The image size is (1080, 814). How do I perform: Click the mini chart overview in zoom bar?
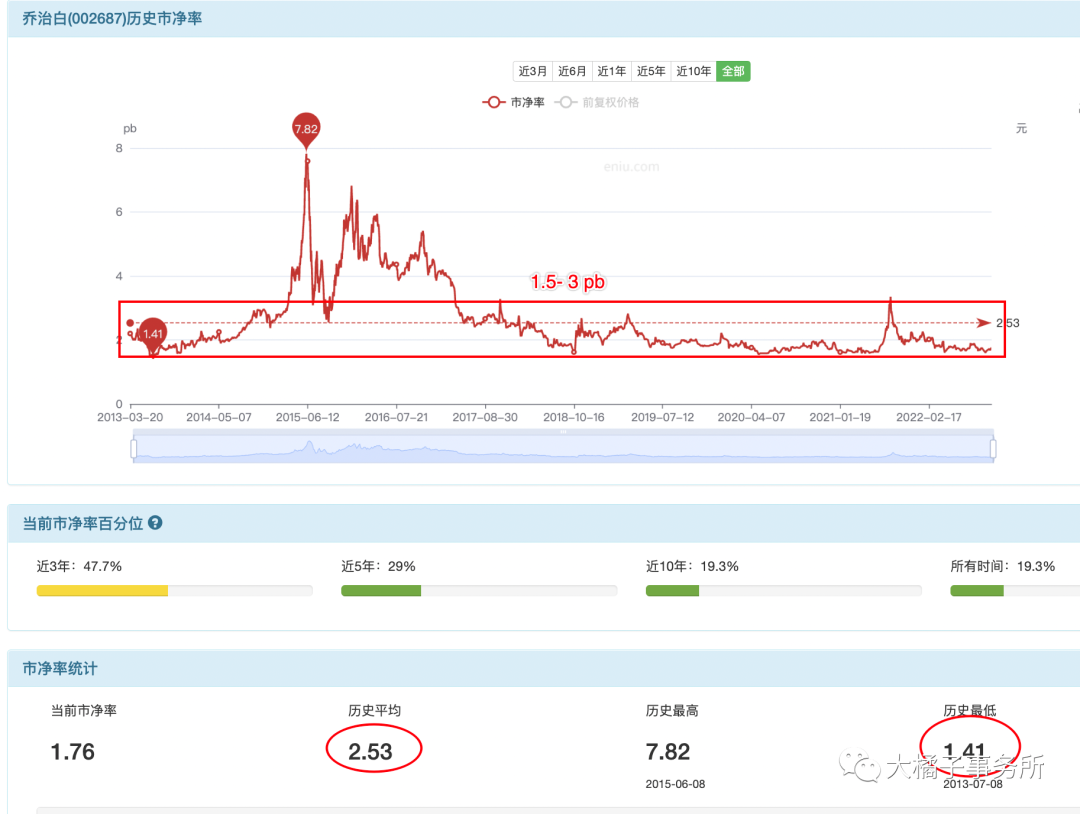(x=562, y=451)
